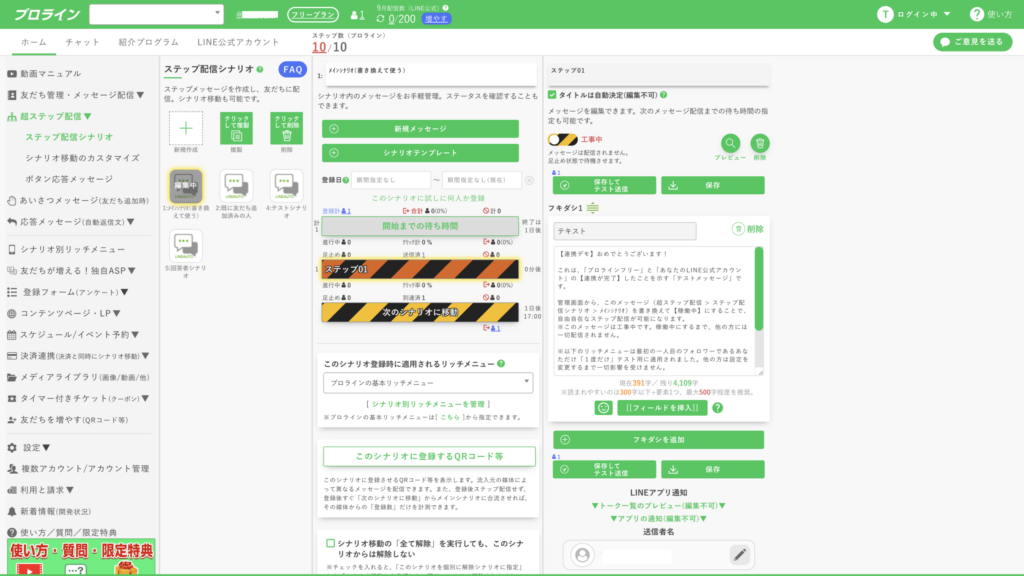Check シナリオ移動の全て解除 exclusion checkbox
1024x576 pixels.
(x=330, y=543)
